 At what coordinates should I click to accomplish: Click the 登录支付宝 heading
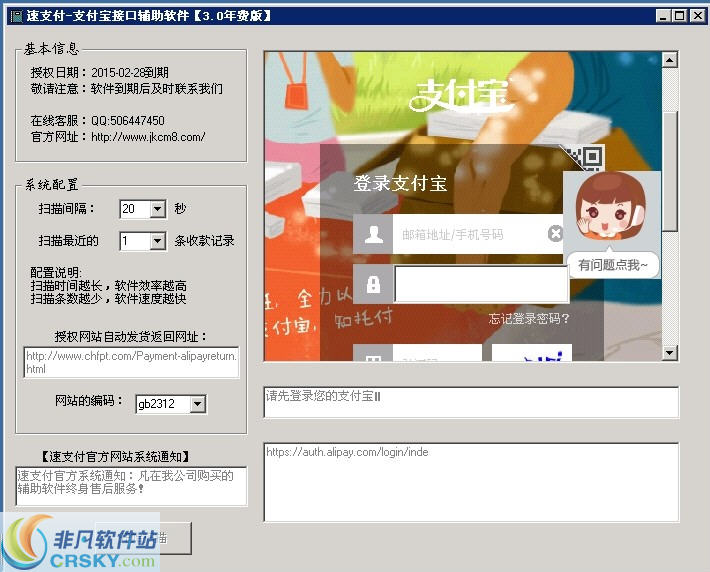[400, 183]
